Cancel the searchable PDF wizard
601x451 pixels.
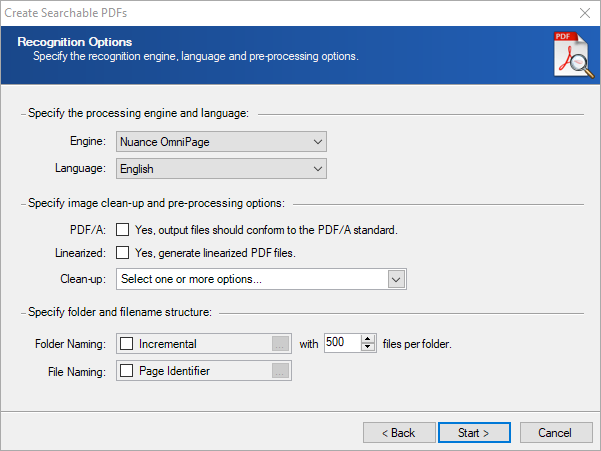point(556,433)
